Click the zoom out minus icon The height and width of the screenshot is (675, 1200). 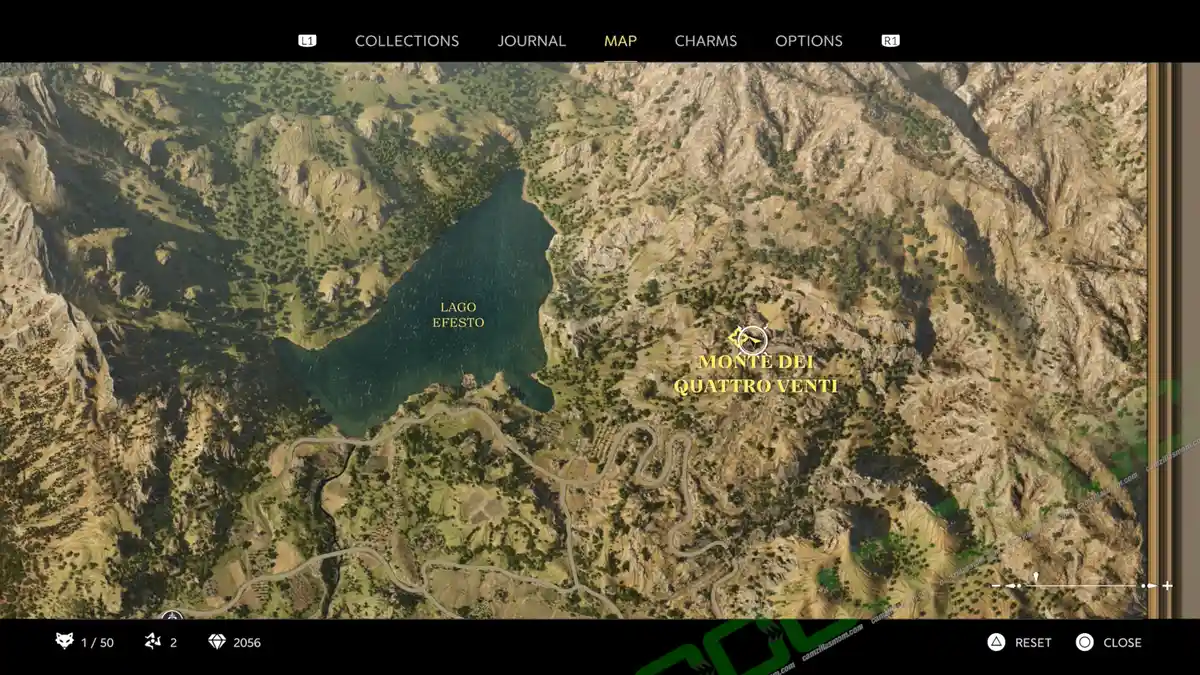pos(997,585)
